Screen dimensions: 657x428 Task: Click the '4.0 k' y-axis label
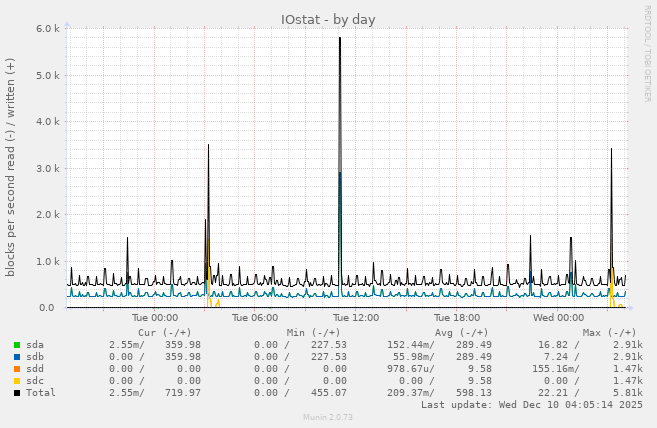48,122
